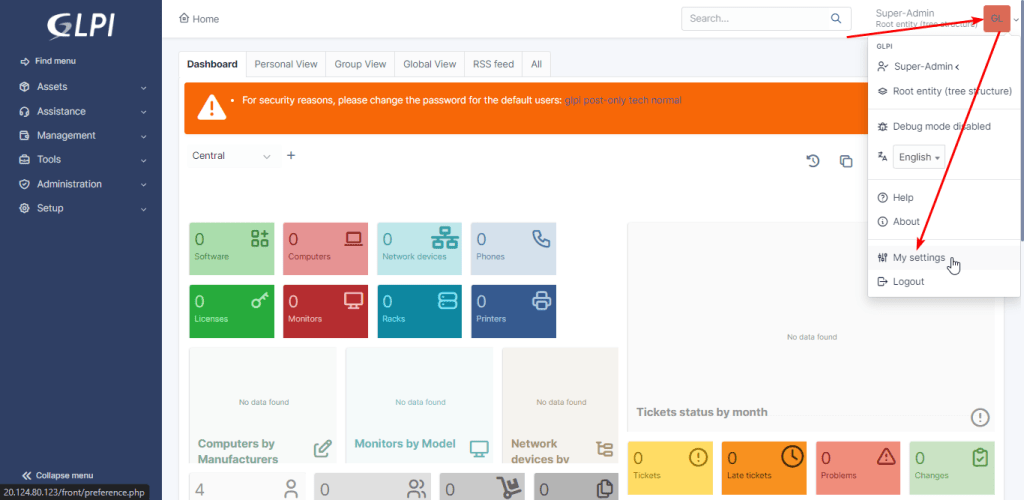Expand the Administration sidebar menu
The image size is (1024, 500).
click(x=81, y=184)
